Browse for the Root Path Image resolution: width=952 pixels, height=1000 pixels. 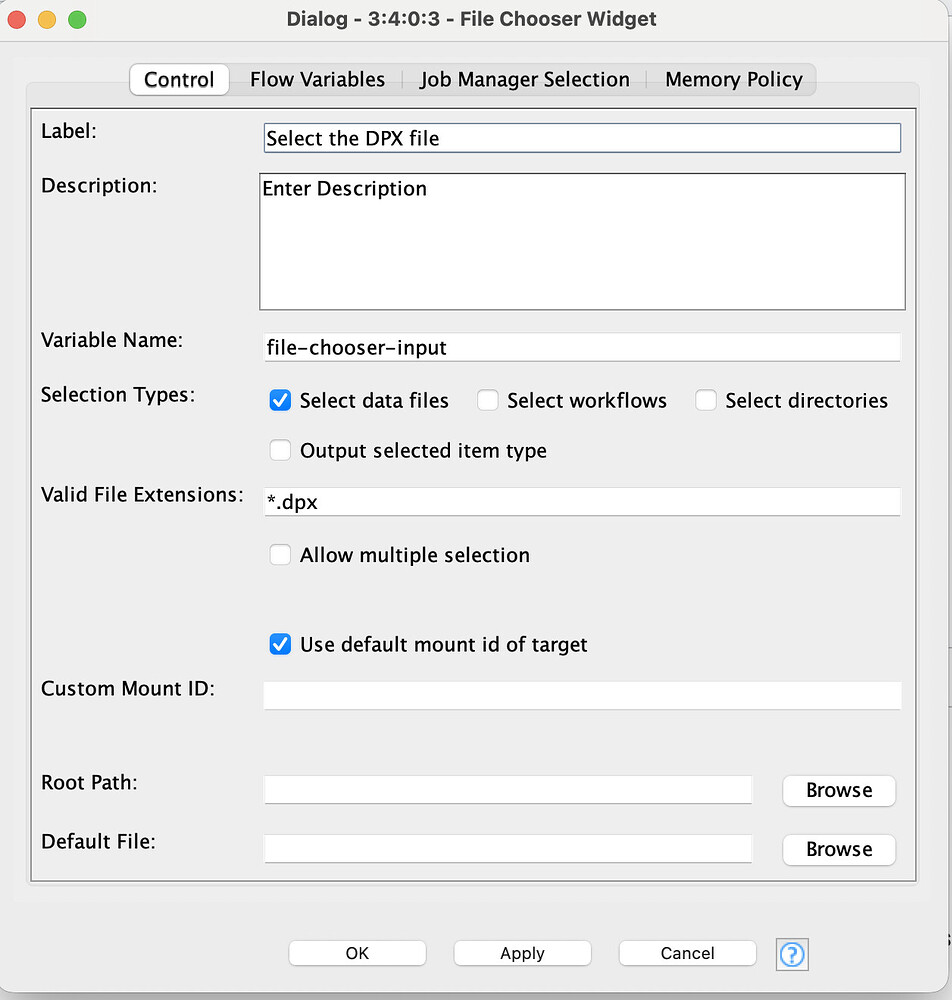(x=839, y=790)
